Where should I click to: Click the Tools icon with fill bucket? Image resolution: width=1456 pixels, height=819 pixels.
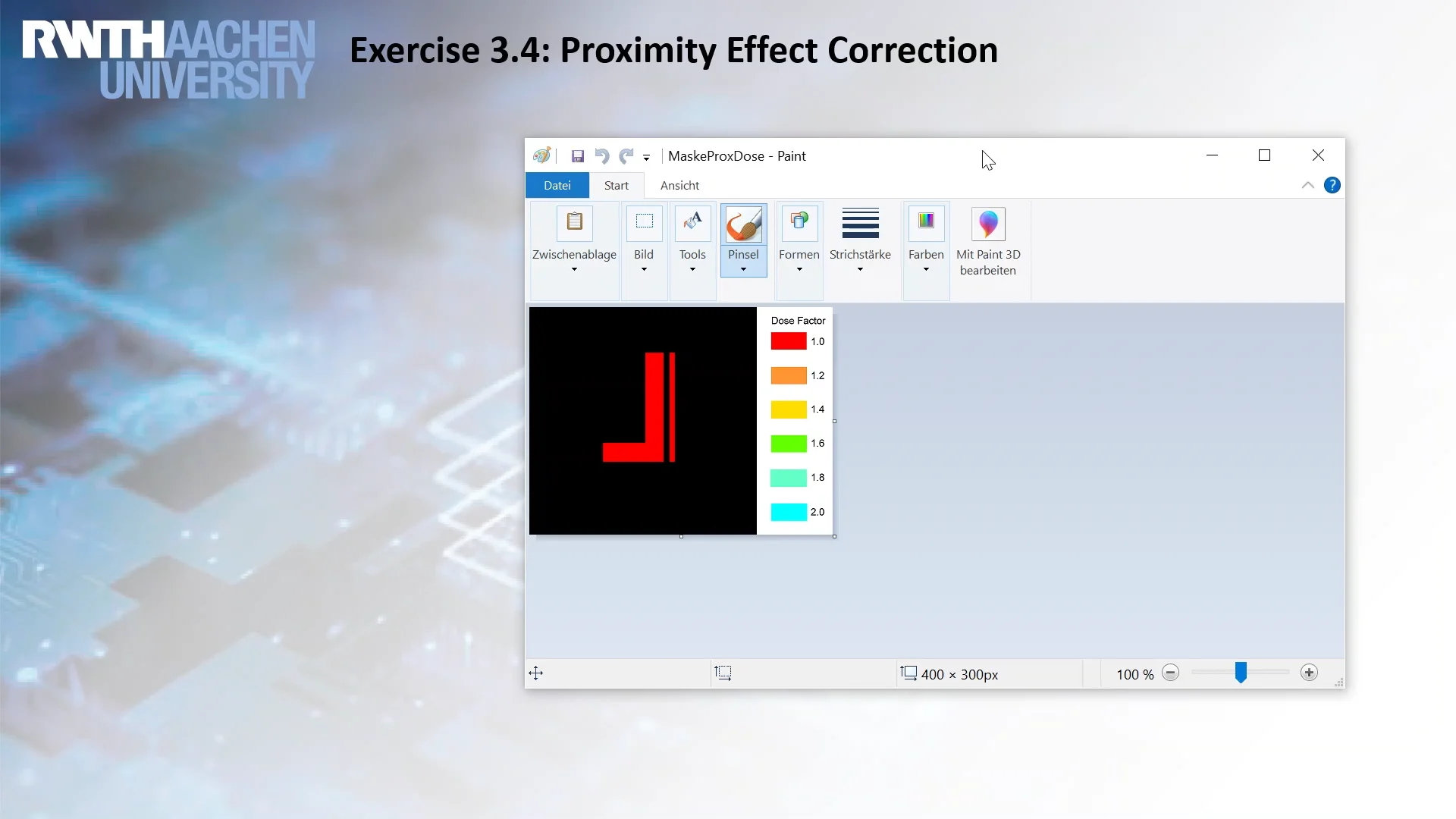[x=692, y=222]
